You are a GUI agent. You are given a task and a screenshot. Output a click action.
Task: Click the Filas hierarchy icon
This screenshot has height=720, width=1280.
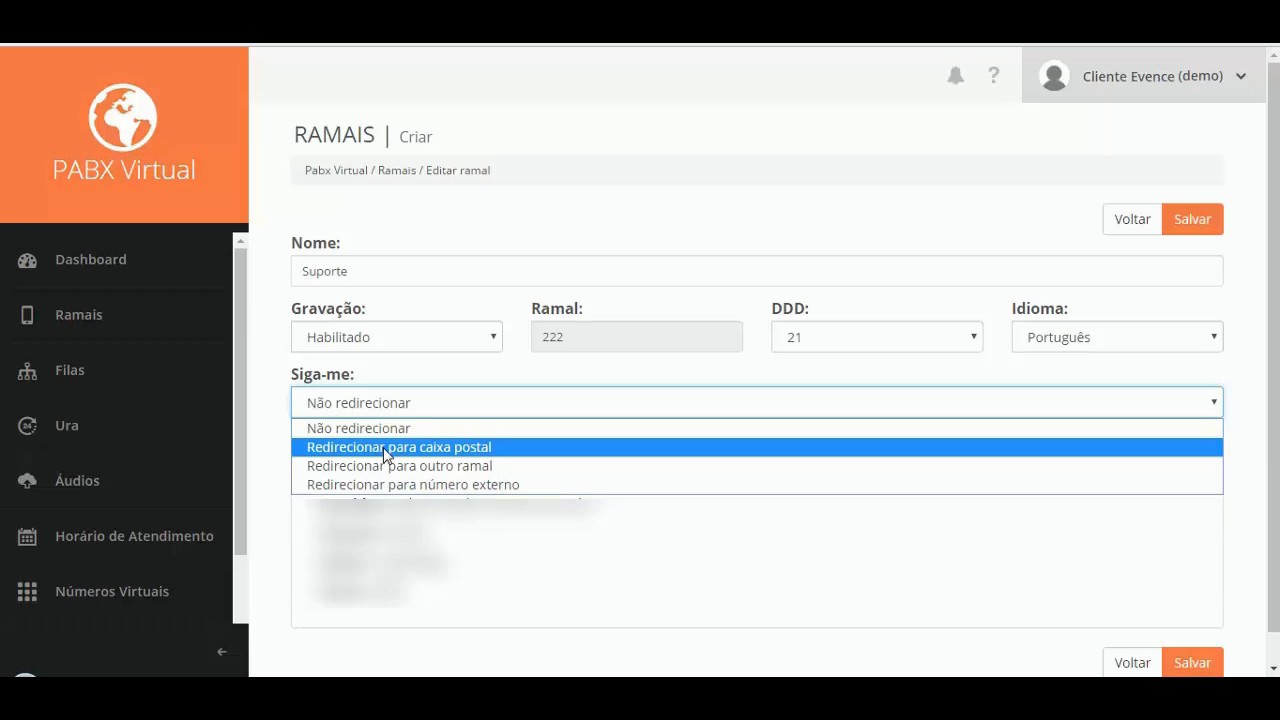[x=27, y=370]
